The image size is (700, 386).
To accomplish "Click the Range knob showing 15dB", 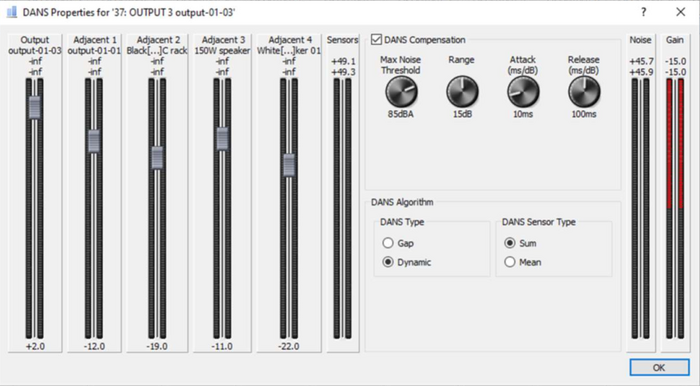I will 462,91.
